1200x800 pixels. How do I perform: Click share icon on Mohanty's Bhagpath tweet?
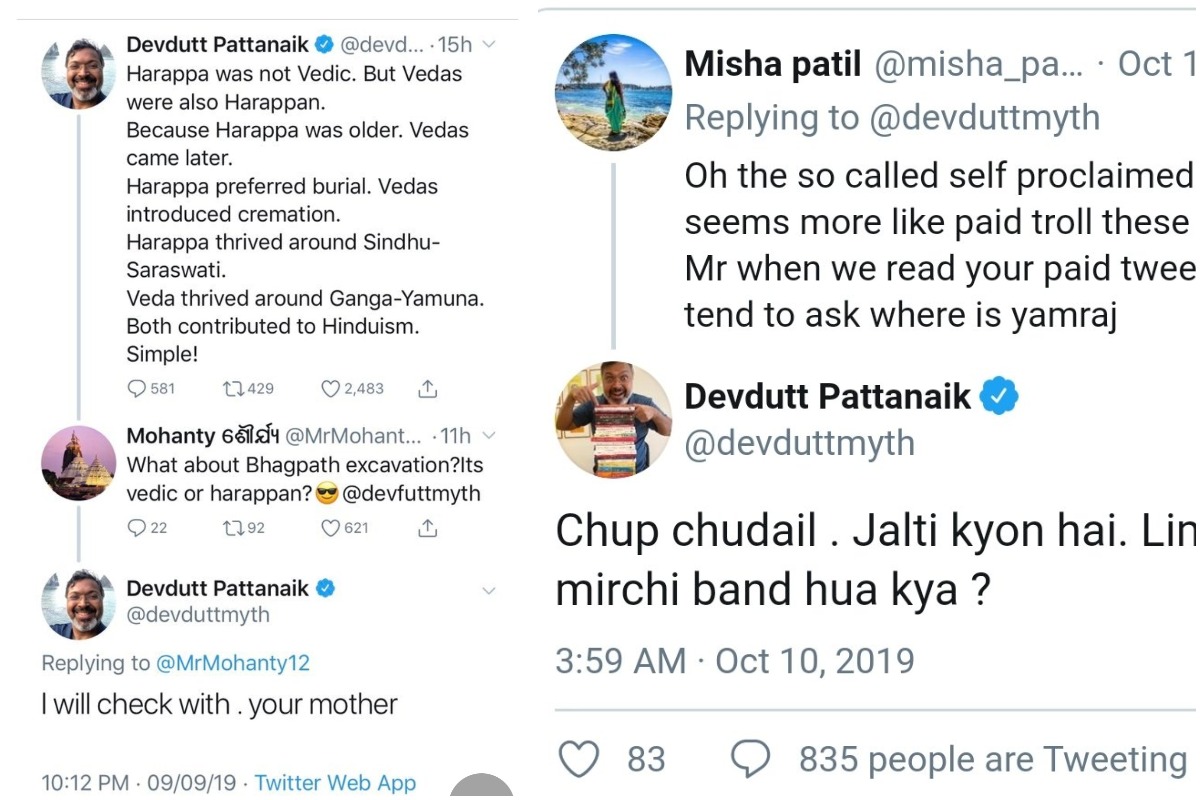427,527
